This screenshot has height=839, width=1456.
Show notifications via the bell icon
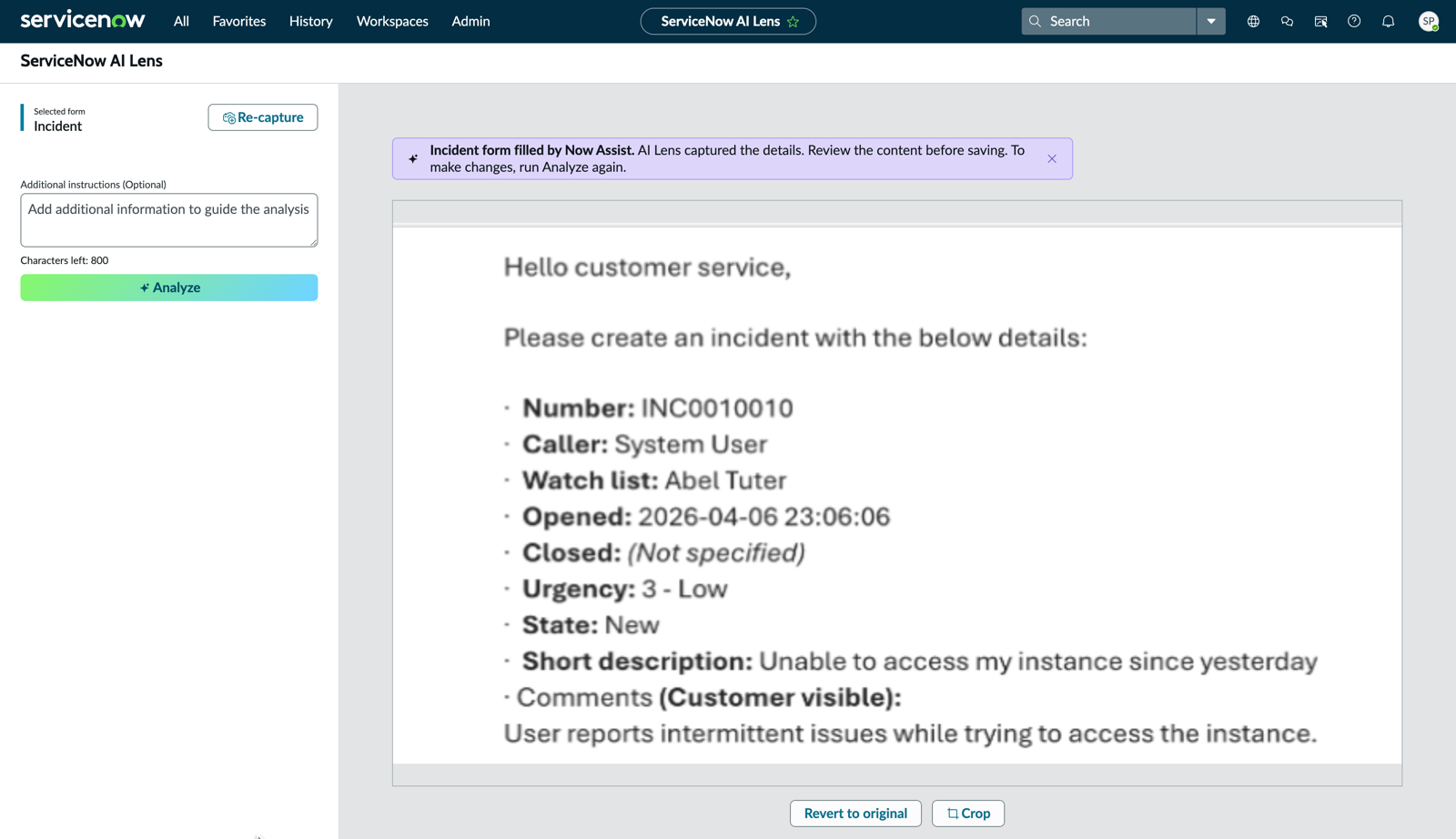[x=1388, y=21]
